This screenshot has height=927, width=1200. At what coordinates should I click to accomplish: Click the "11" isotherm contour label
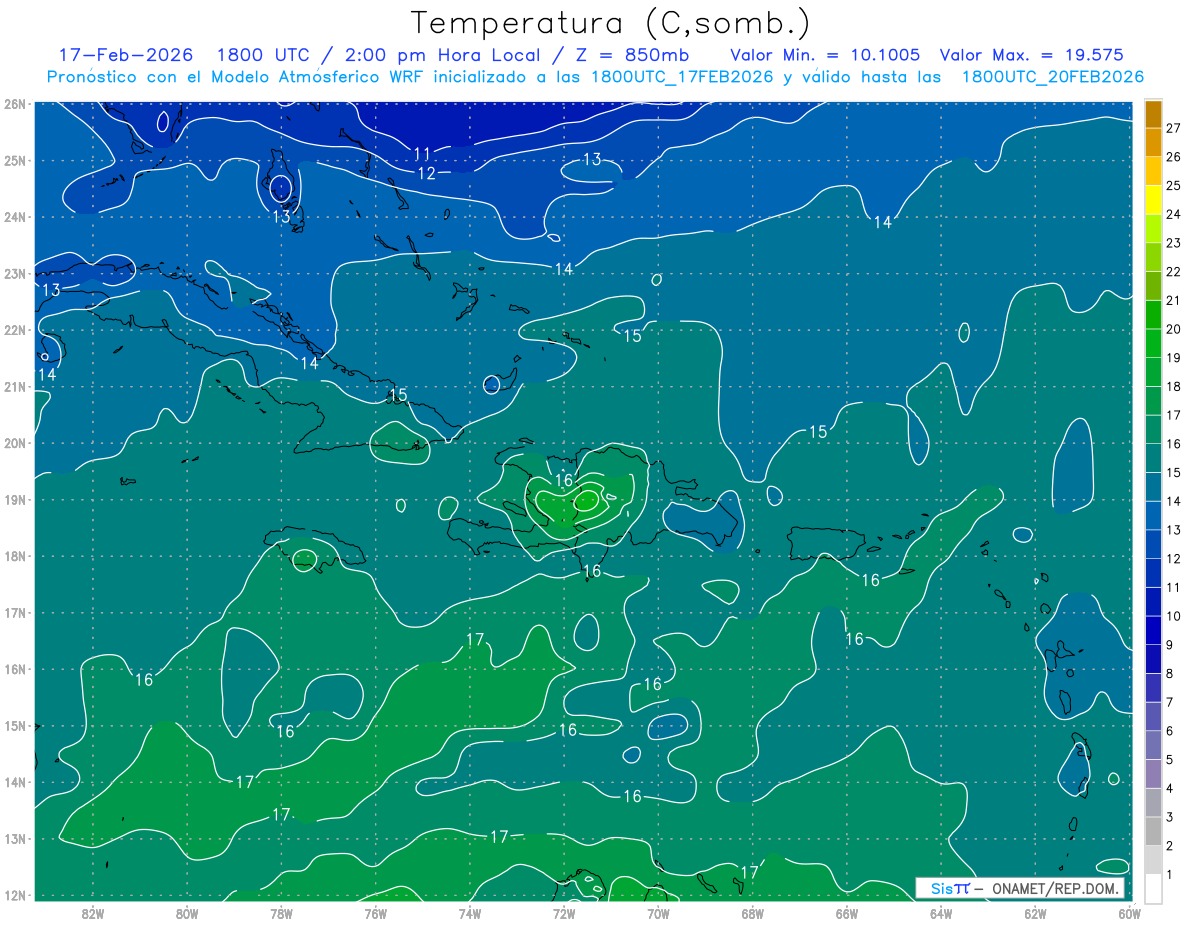point(423,154)
